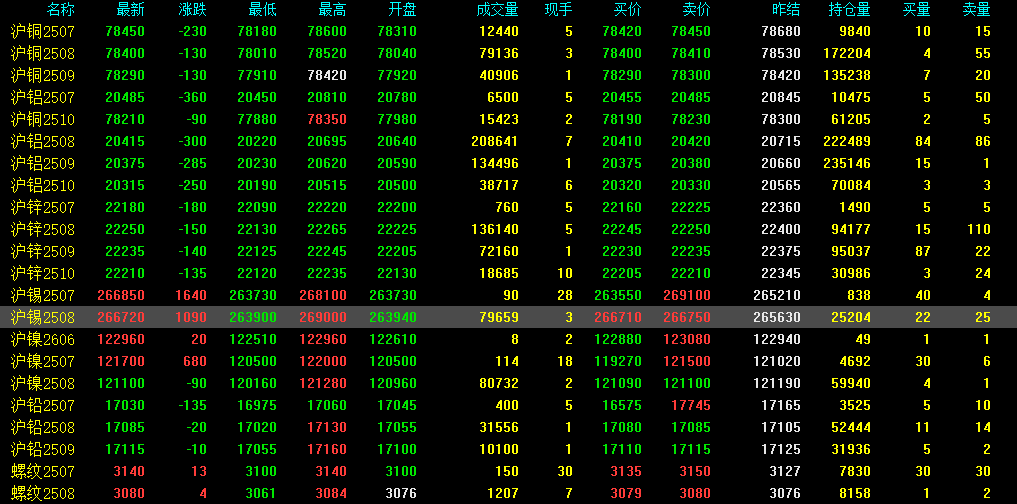Click high price 269000 for 沪锡2508

tap(323, 317)
